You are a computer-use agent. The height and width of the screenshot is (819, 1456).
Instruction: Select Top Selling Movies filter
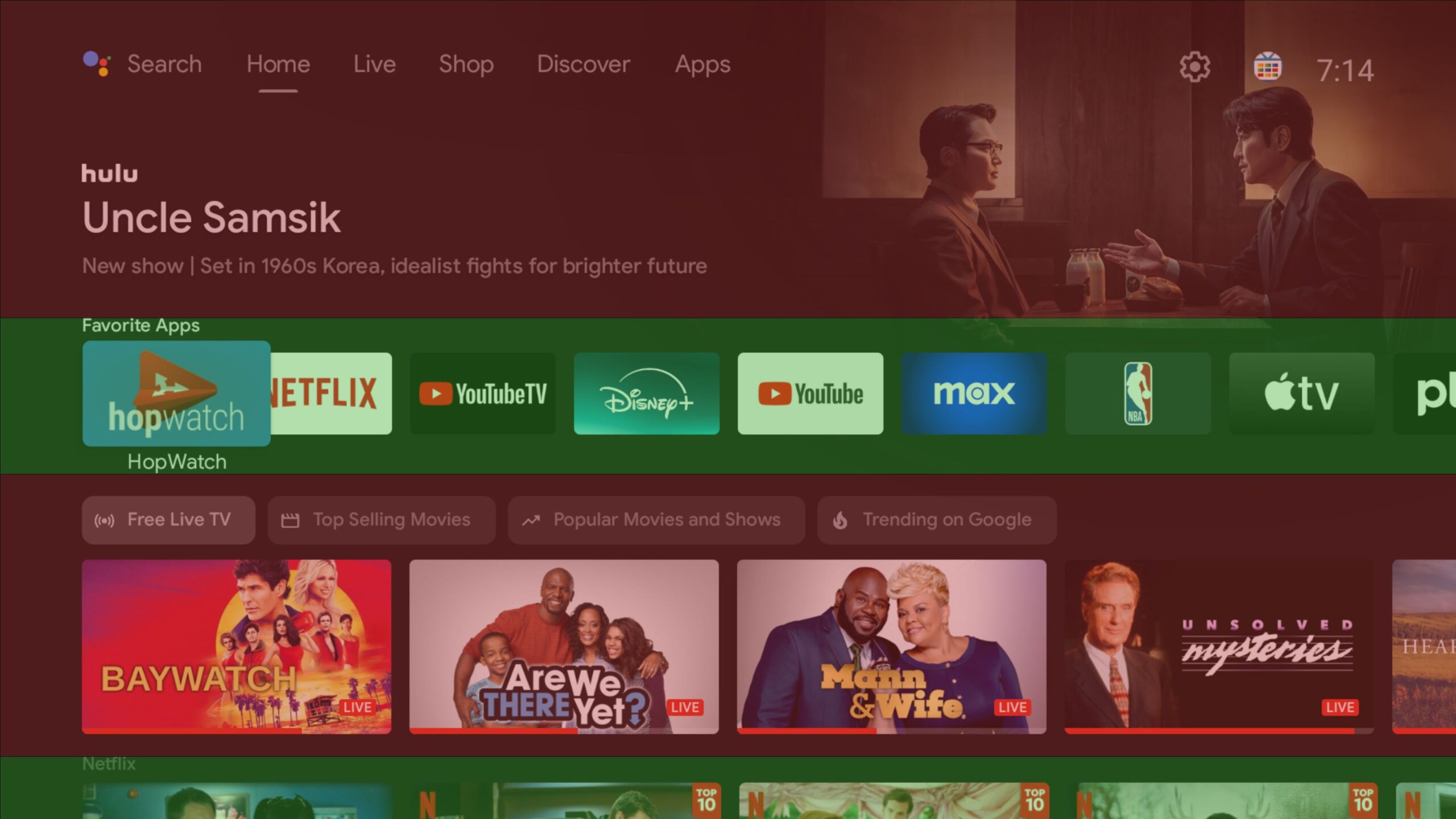click(381, 519)
